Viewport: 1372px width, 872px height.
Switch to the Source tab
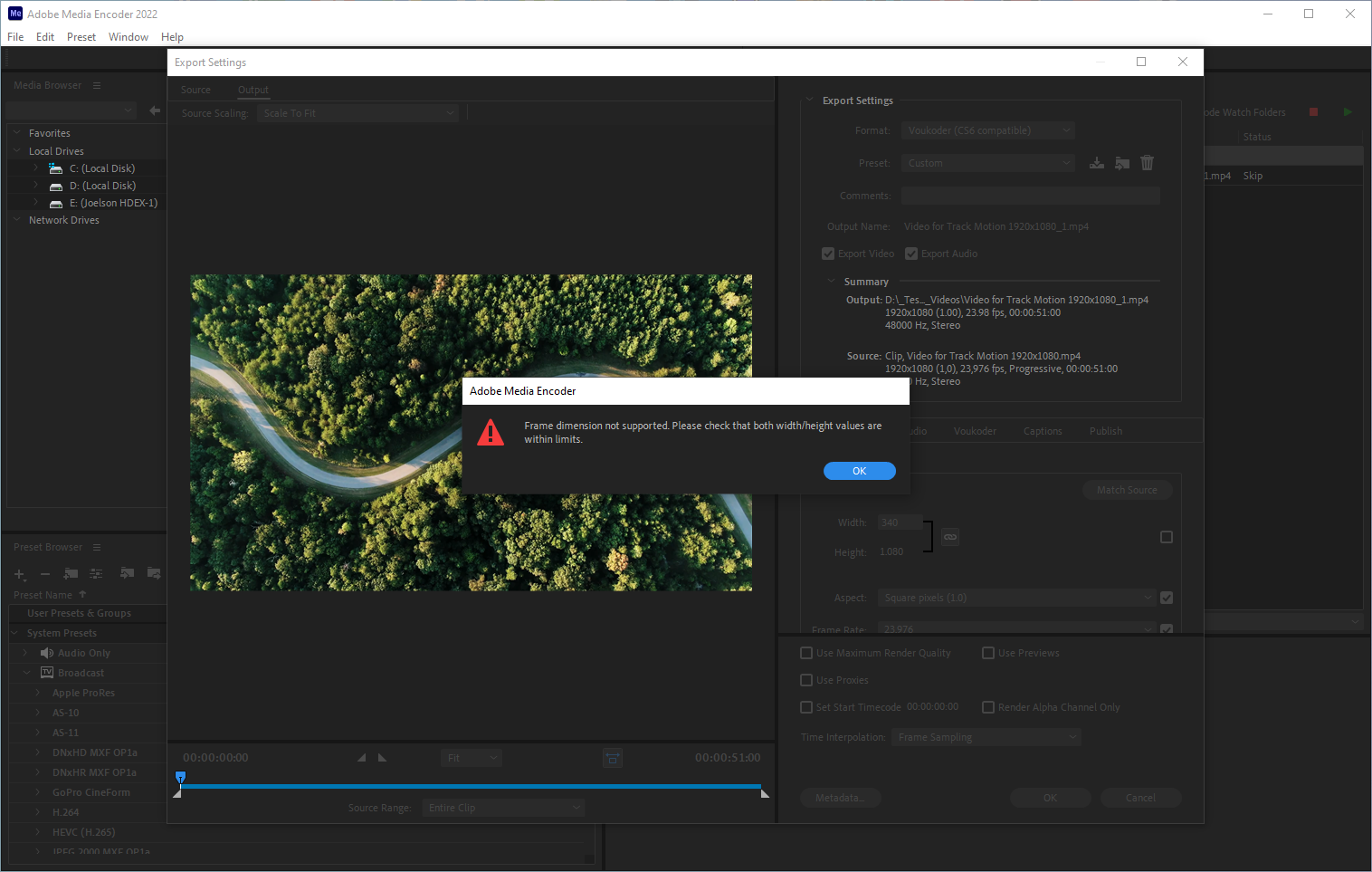coord(195,90)
